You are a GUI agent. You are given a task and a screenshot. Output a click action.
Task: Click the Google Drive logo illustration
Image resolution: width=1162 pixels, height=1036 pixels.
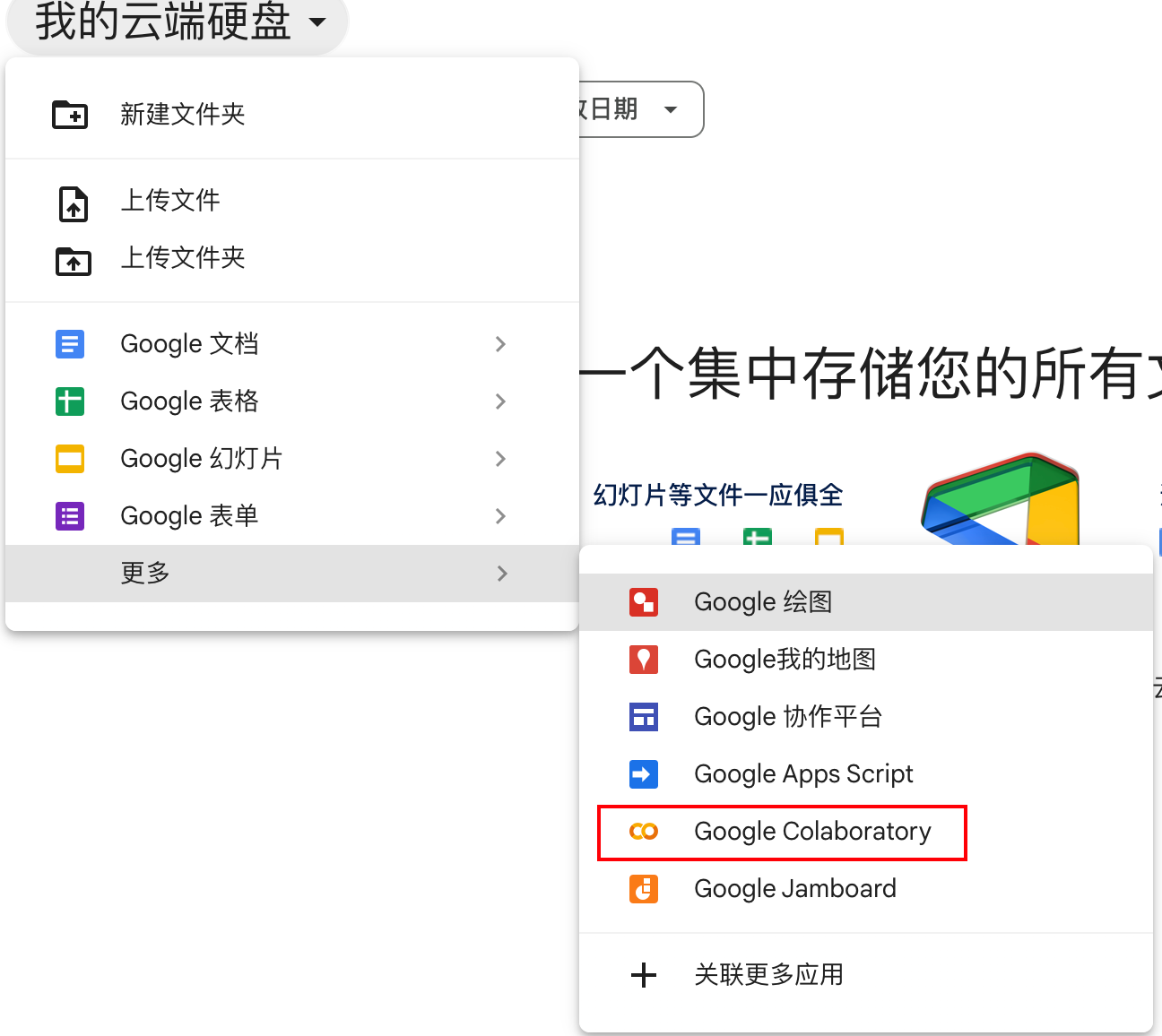tap(1001, 498)
